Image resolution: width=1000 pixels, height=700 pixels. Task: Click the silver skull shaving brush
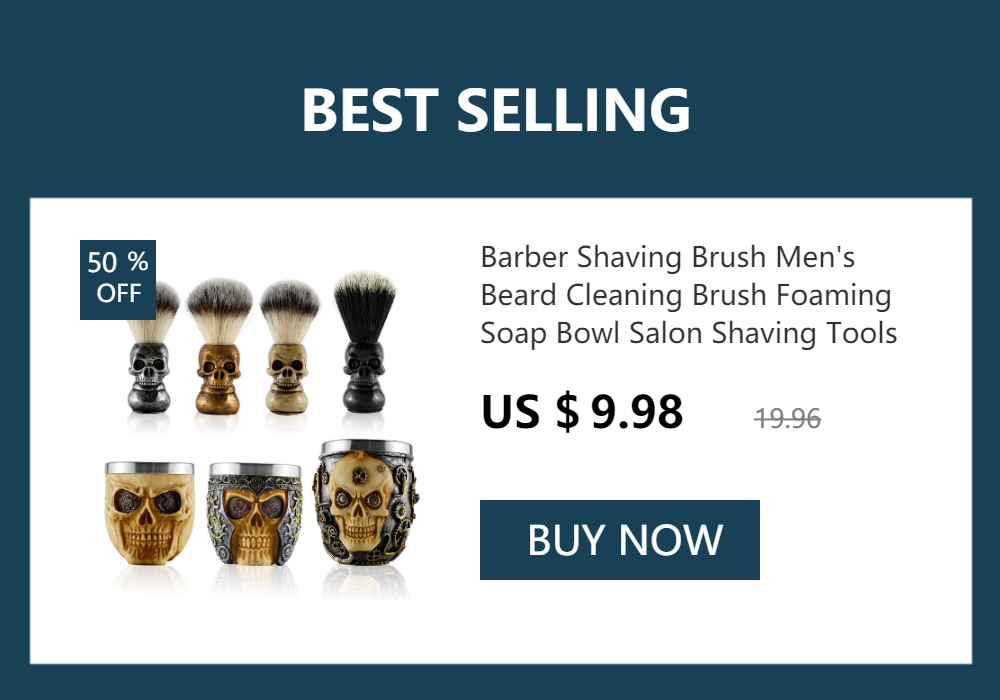[151, 349]
